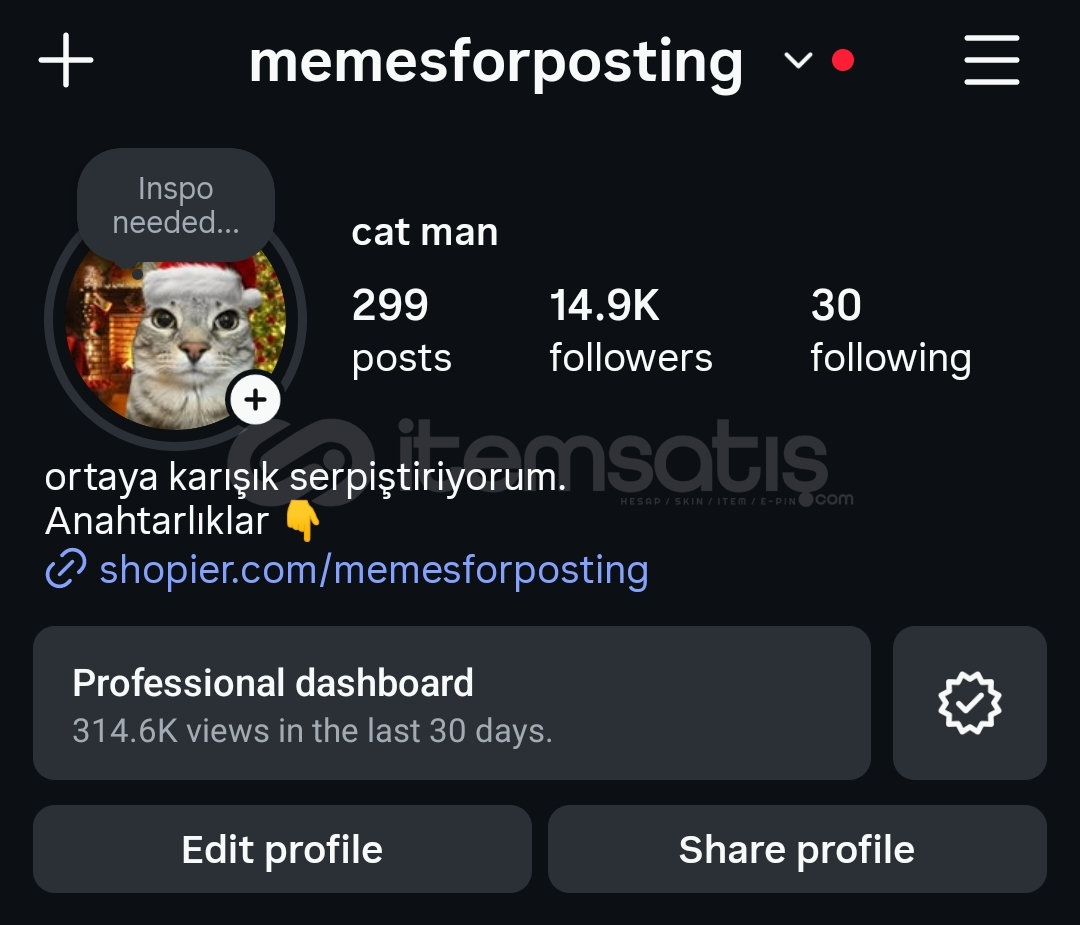
Task: Tap the plus create icon
Action: [65, 61]
